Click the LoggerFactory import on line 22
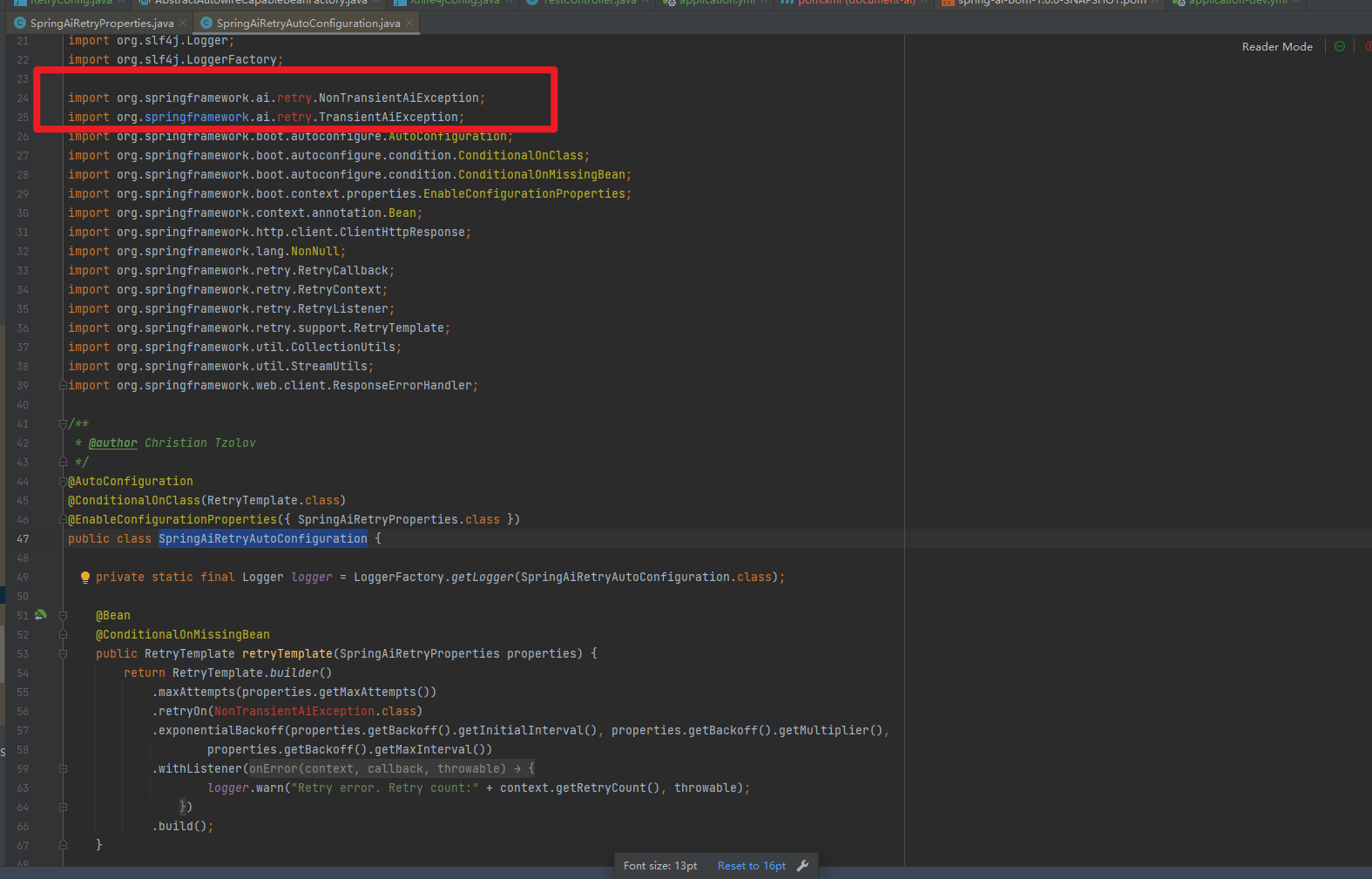The width and height of the screenshot is (1372, 879). [232, 59]
